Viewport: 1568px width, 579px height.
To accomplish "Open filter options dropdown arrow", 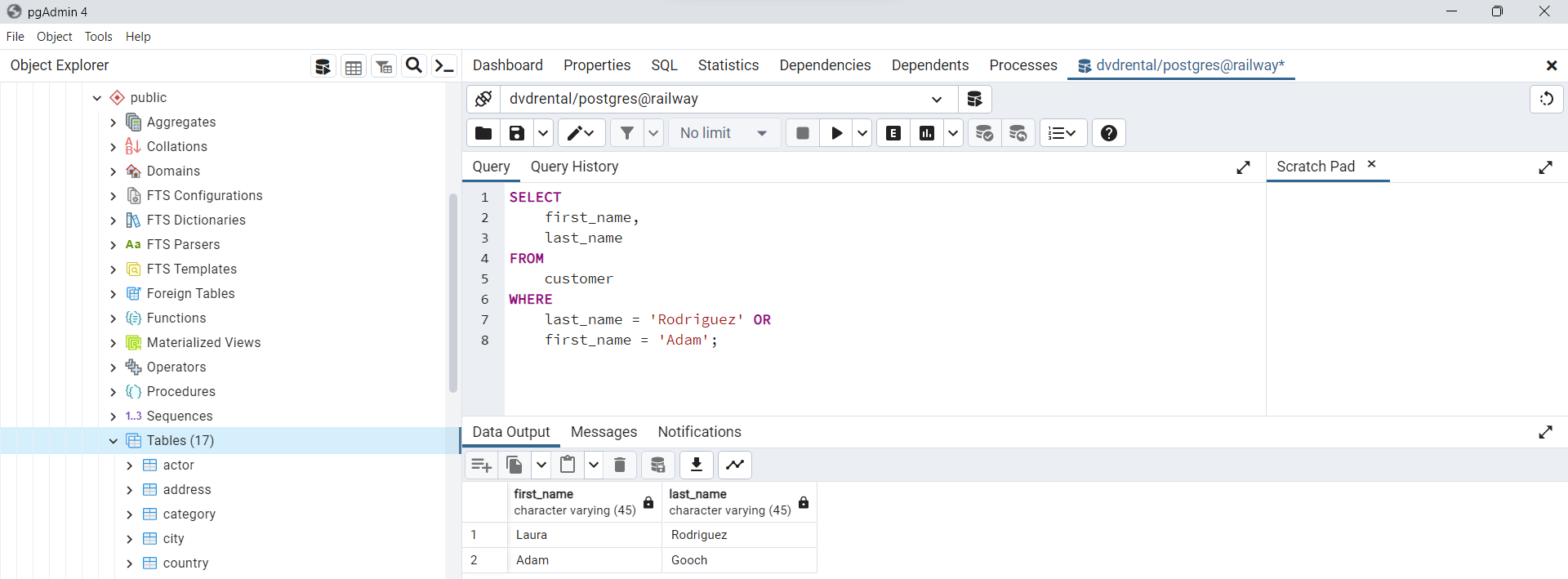I will coord(653,133).
